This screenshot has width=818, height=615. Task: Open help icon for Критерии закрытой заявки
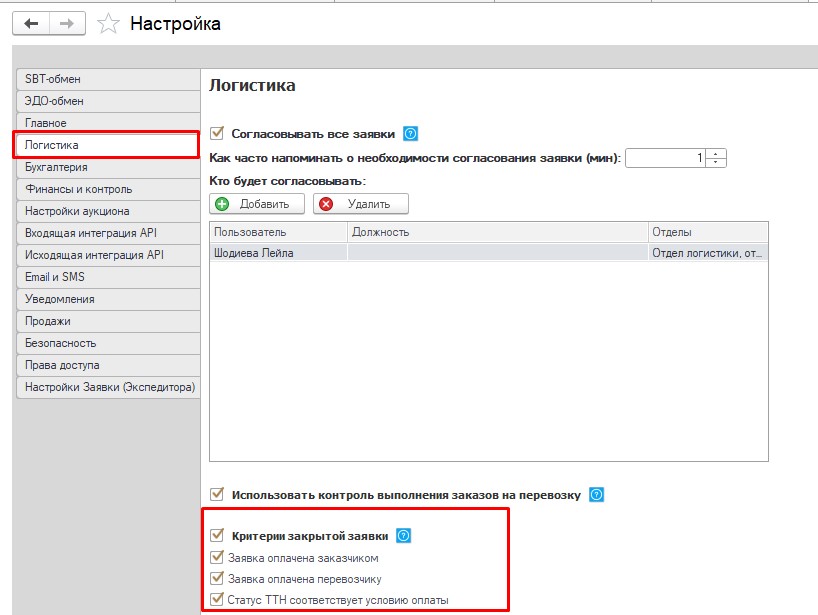tap(403, 535)
